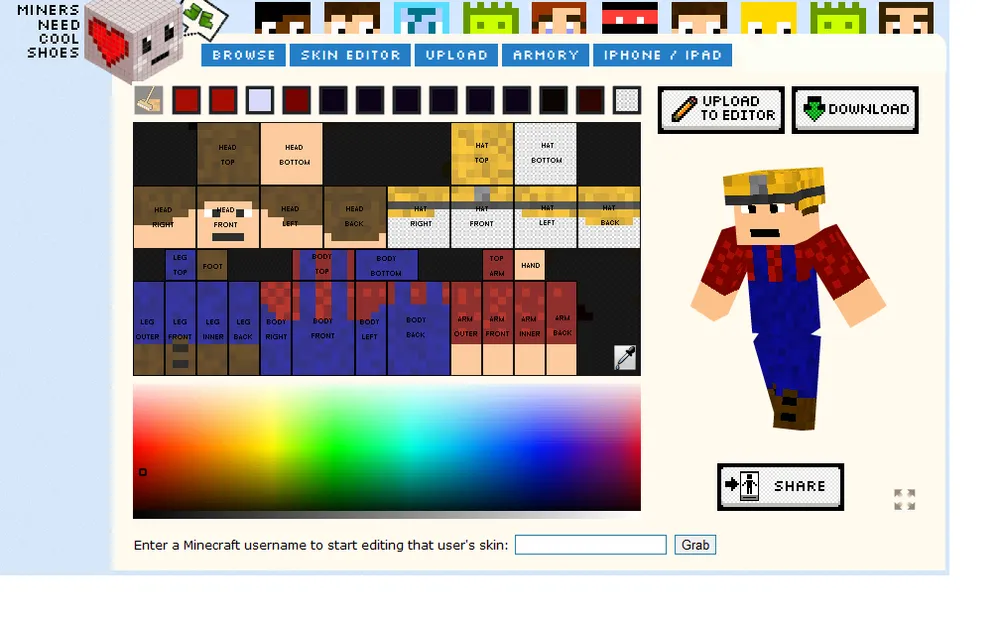Choose the transparent checkered swatch
This screenshot has width=1000, height=625.
coord(626,100)
